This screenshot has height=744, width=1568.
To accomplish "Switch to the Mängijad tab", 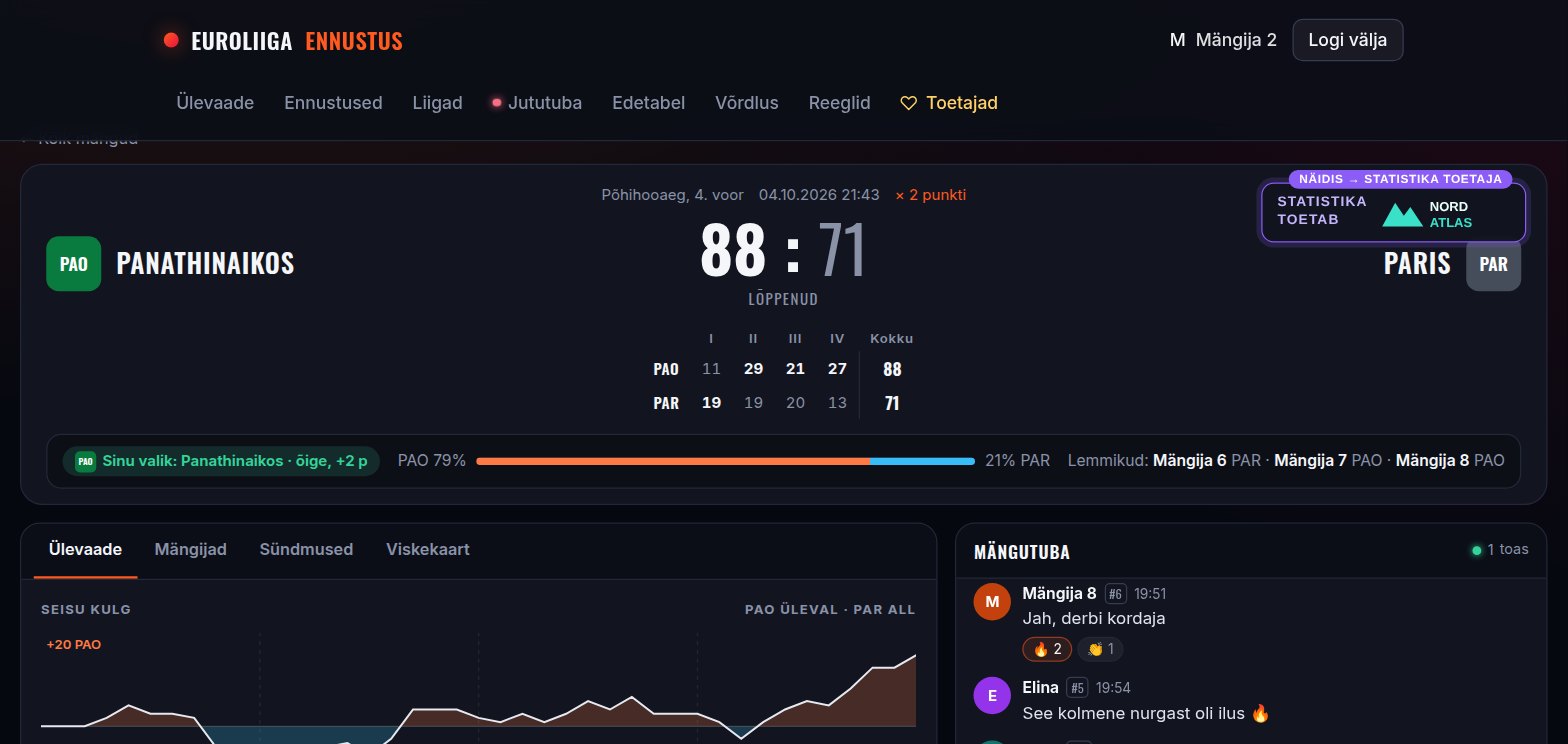I will click(190, 549).
